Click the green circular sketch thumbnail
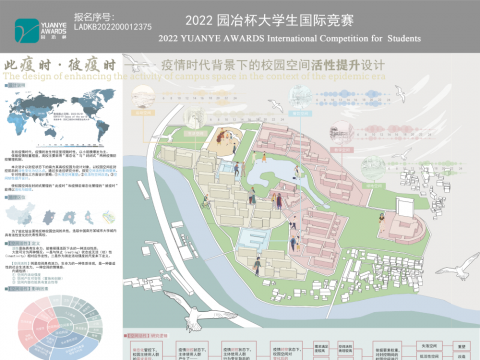The image size is (480, 360). [x=373, y=168]
